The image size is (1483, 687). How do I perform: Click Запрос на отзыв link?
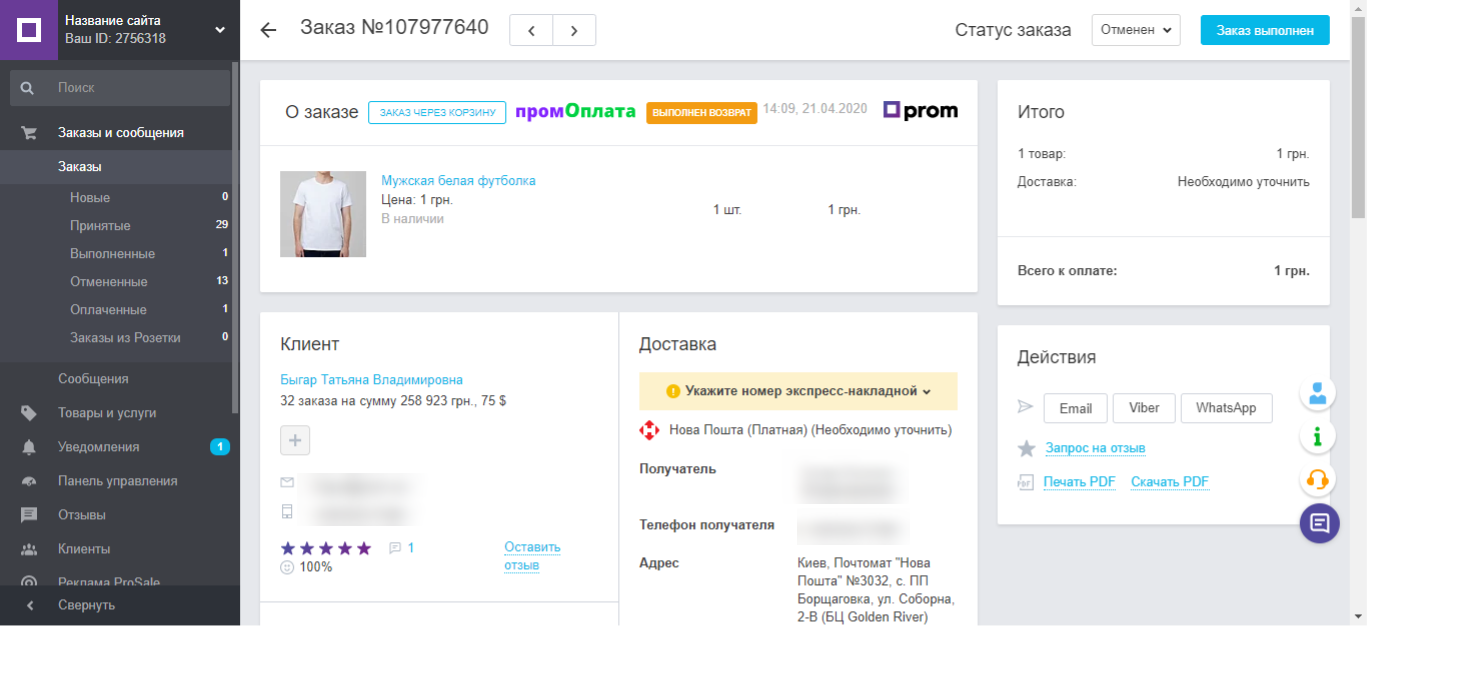(x=1095, y=448)
